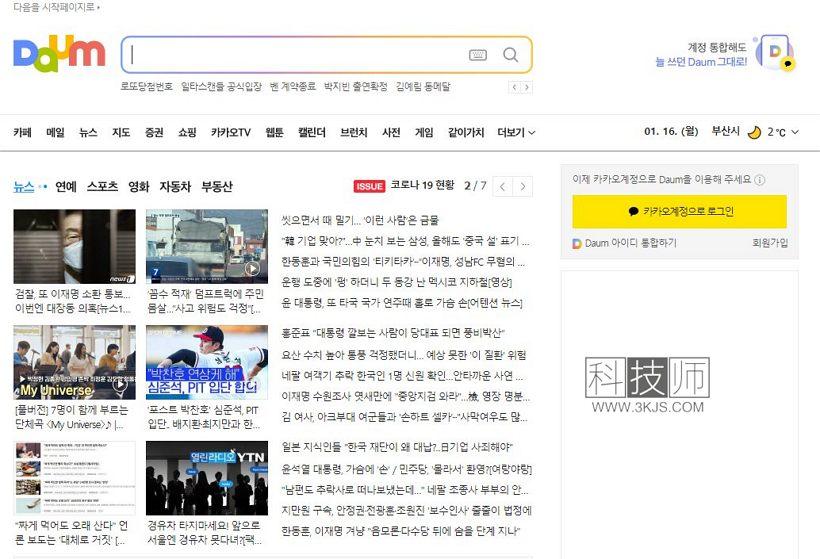
Task: Click the red ISSUE badge
Action: [369, 186]
